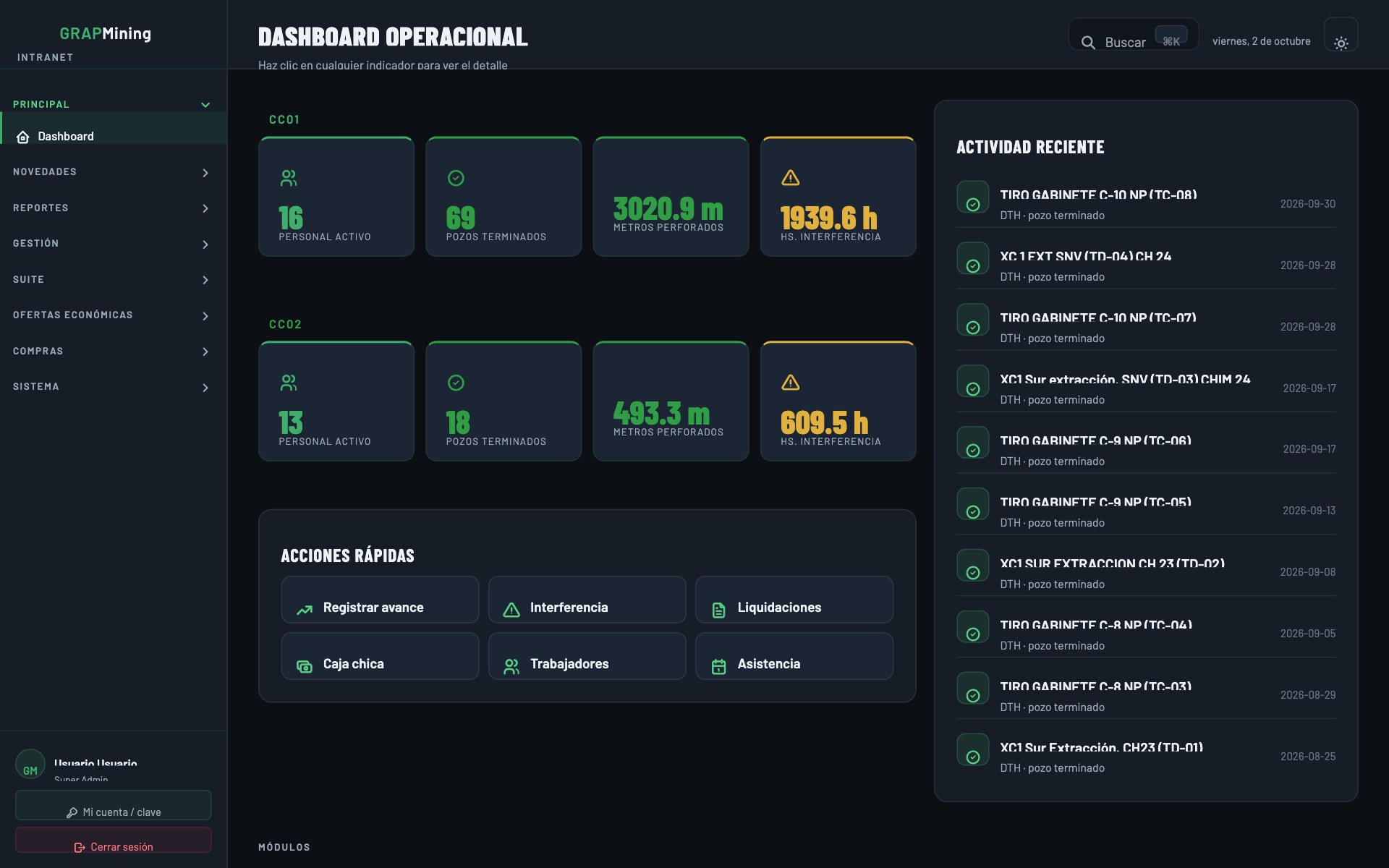Click the Cerrar sesión button

(x=114, y=840)
